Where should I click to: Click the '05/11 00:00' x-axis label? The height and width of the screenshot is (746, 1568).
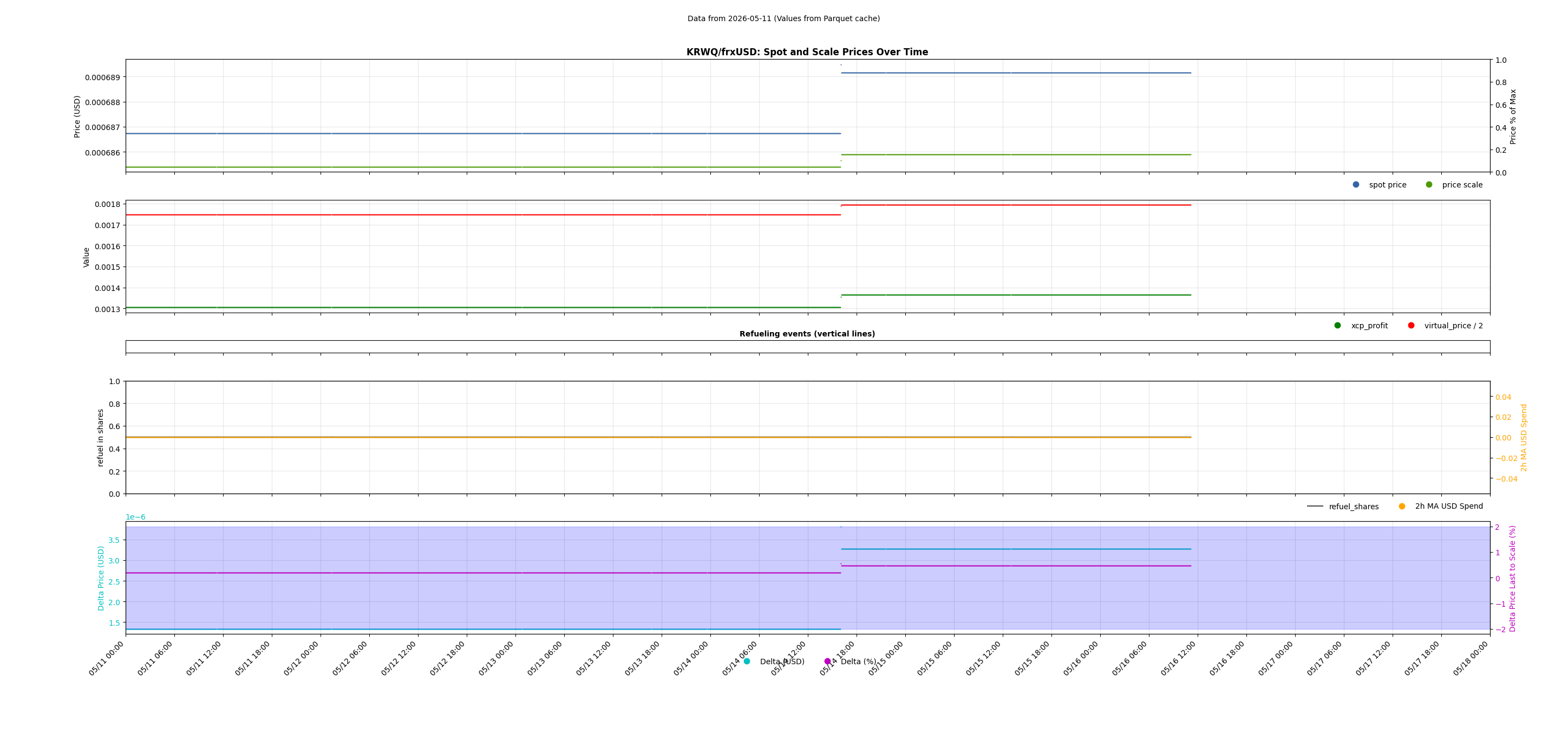pyautogui.click(x=107, y=659)
